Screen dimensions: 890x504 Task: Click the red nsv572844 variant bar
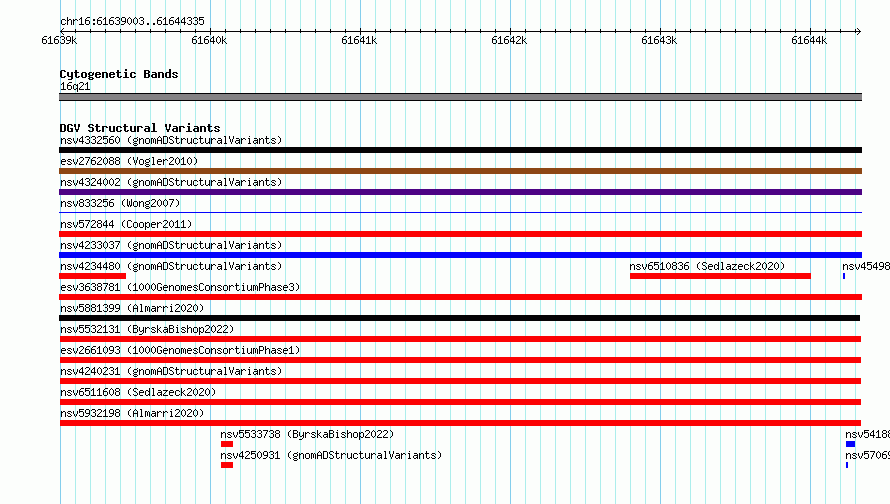[x=460, y=234]
